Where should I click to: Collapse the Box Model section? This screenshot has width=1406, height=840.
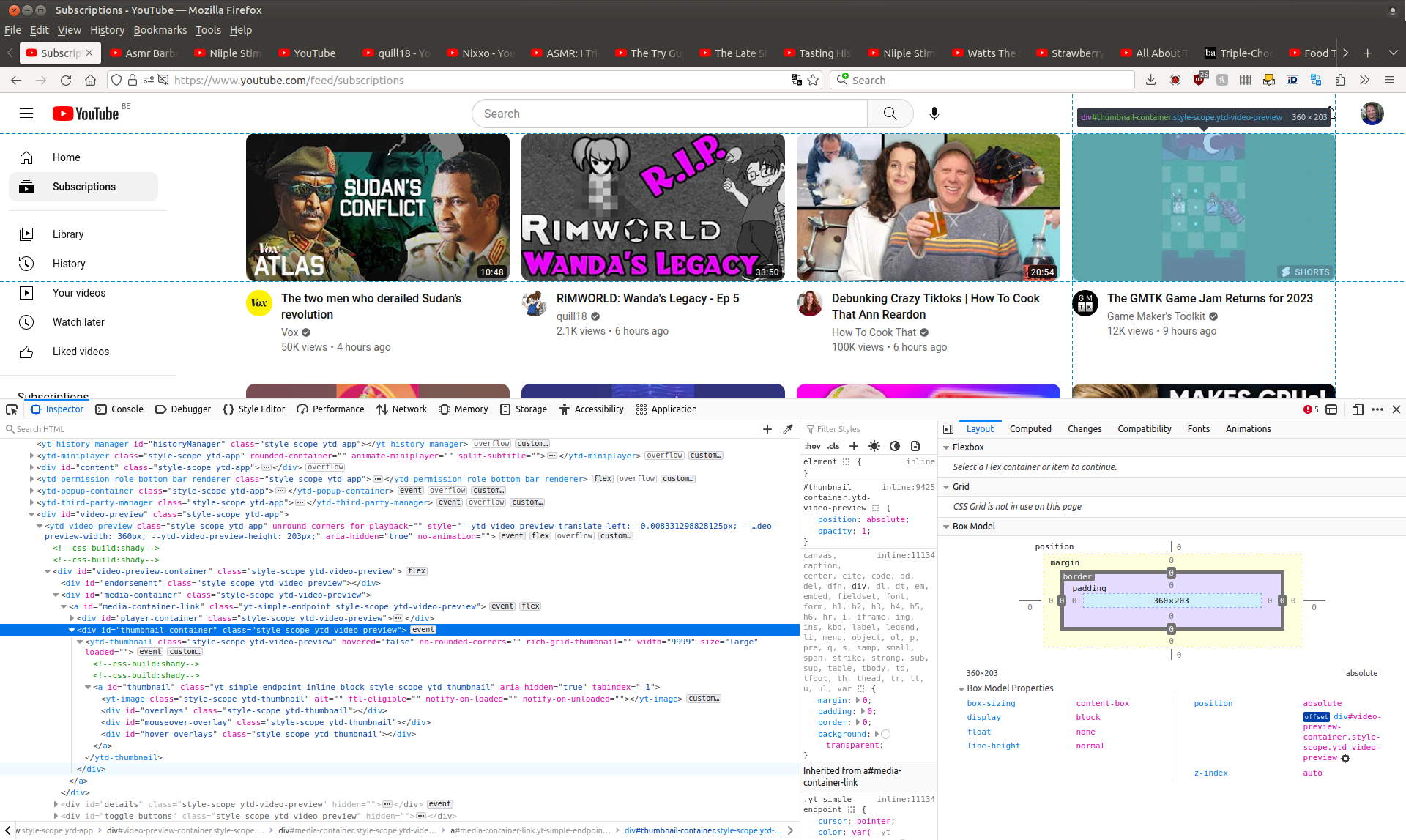(x=947, y=526)
